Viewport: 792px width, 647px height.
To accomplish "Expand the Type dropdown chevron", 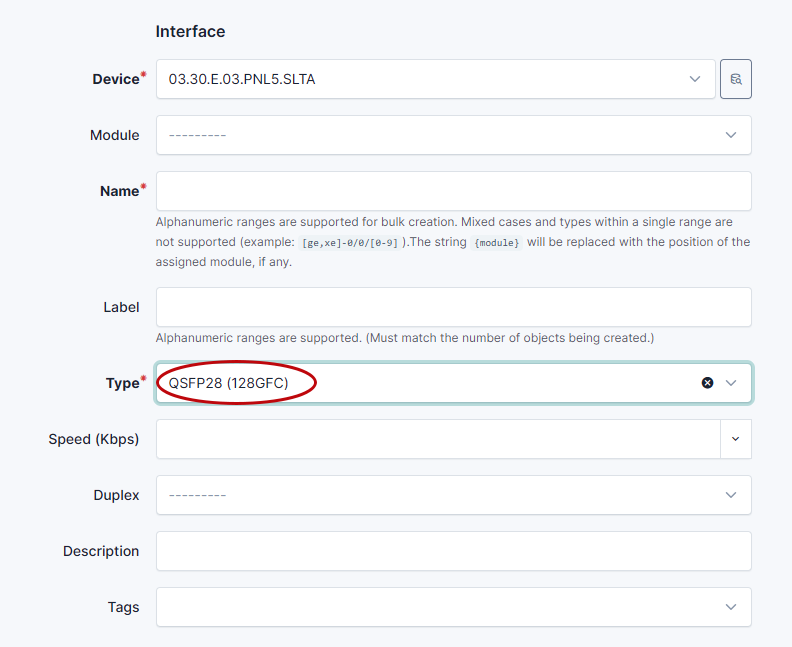I will pyautogui.click(x=730, y=383).
